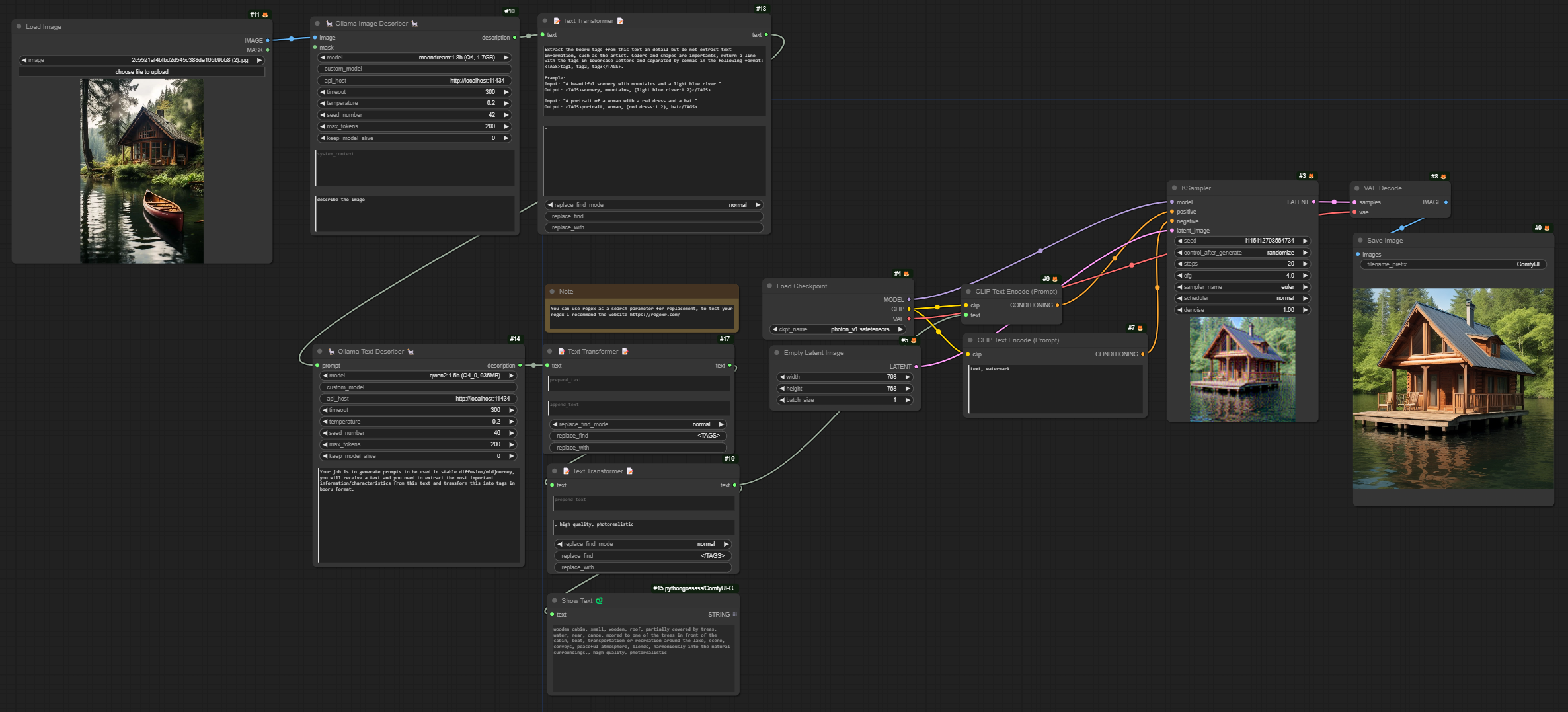Click right arrow of Text Describer max_tokens
The image size is (1568, 712).
click(x=512, y=444)
